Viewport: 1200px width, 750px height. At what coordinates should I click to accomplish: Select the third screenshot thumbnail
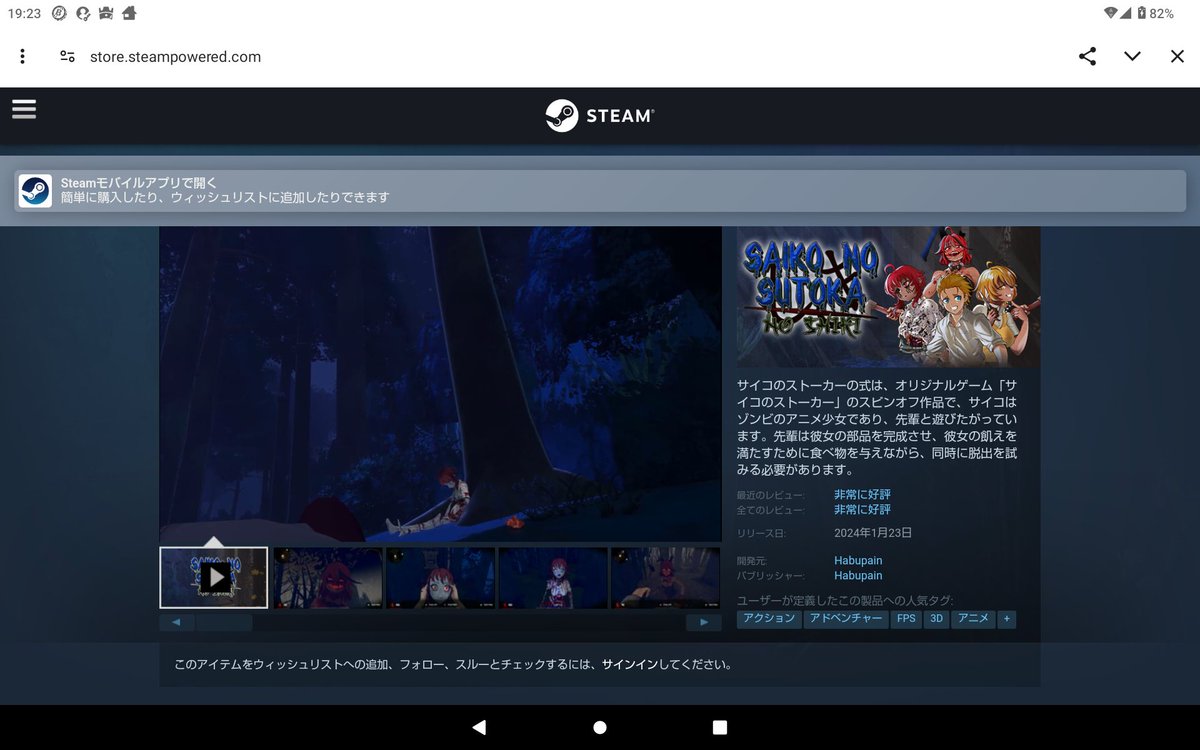pyautogui.click(x=440, y=577)
